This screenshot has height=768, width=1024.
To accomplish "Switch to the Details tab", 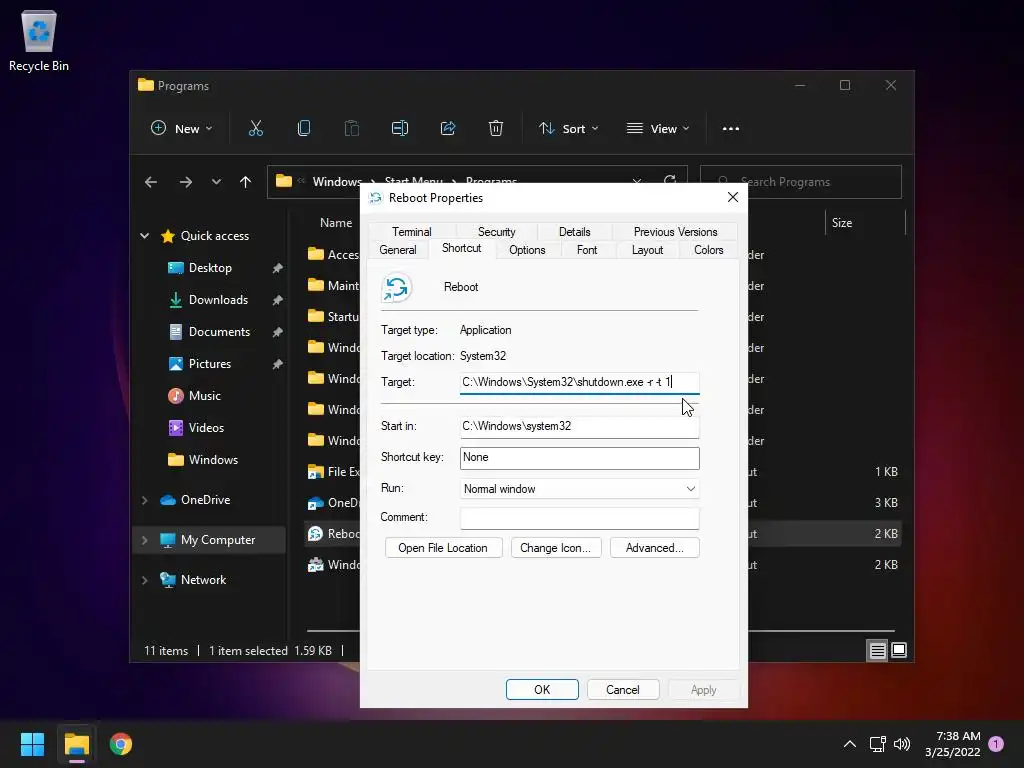I will coord(575,232).
